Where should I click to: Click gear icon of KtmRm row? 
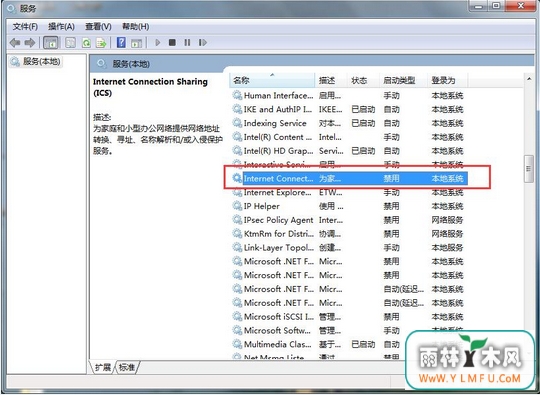pos(237,234)
